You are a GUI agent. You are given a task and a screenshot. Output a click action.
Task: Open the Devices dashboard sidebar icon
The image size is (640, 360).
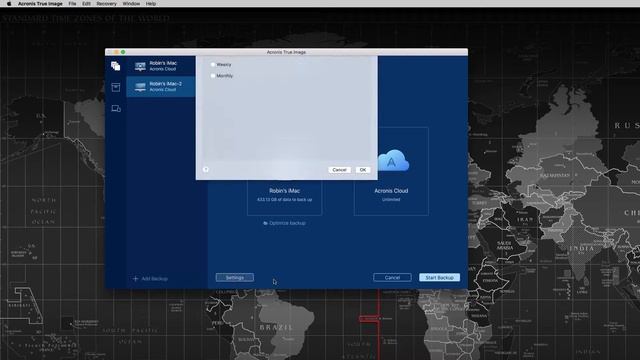click(x=116, y=109)
